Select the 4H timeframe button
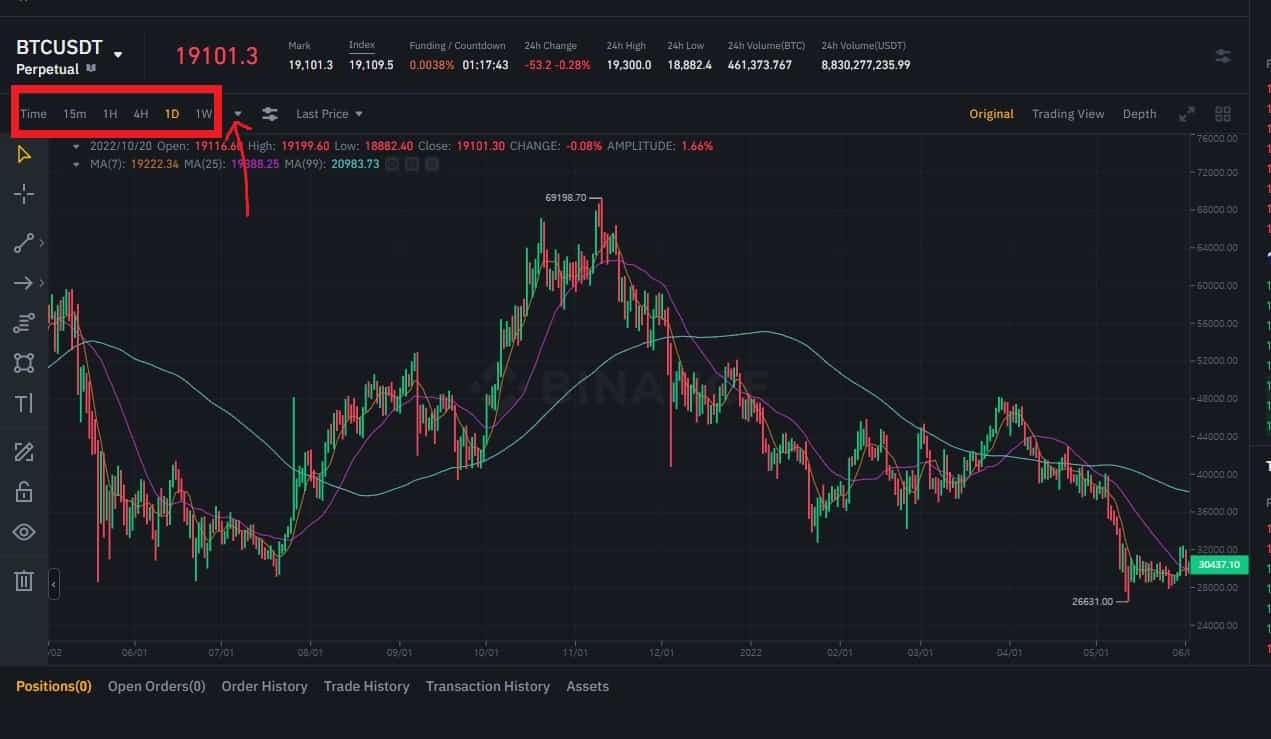Screen dimensions: 1271x739 coord(141,114)
